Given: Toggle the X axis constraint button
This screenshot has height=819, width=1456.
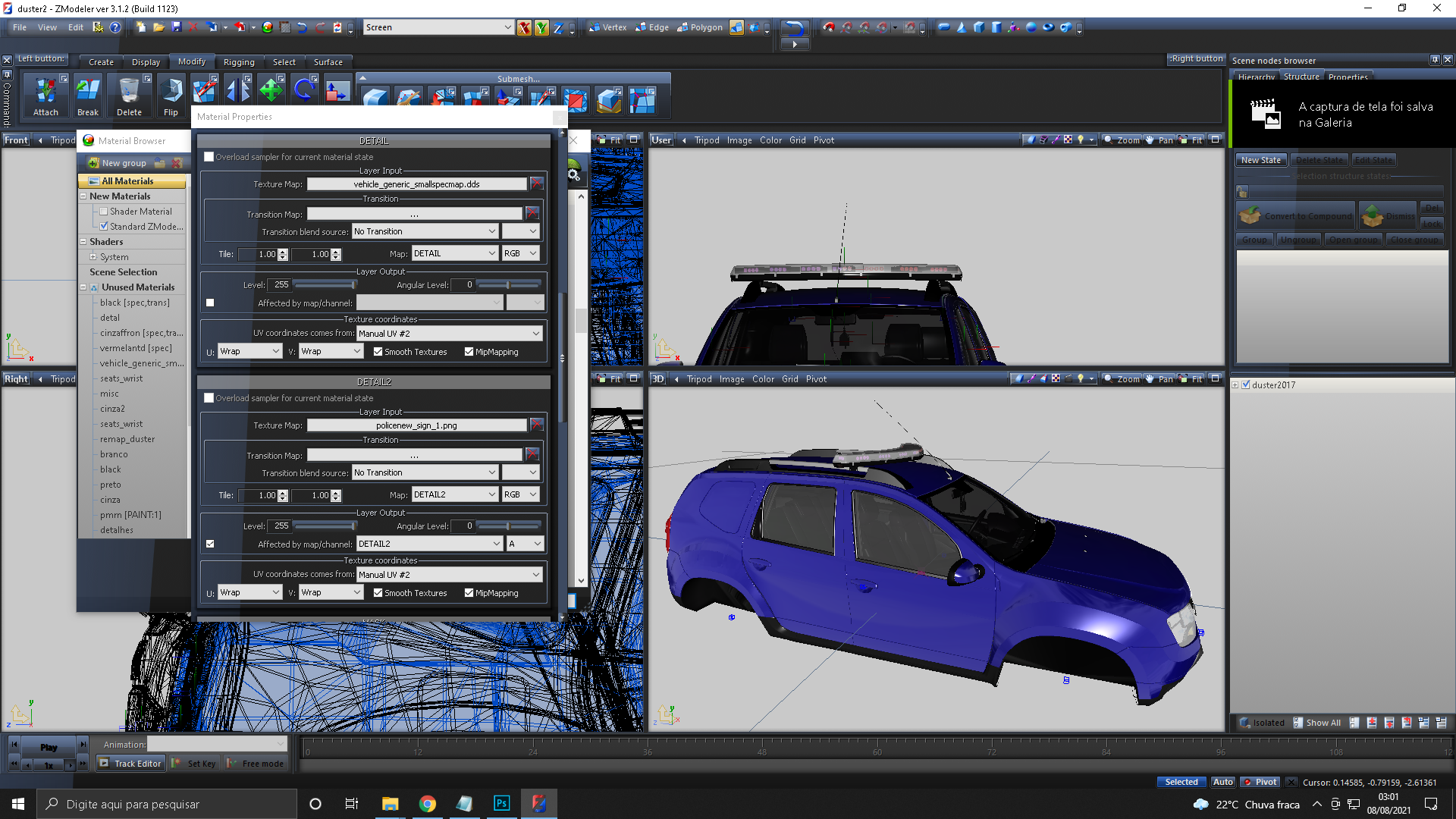Looking at the screenshot, I should pyautogui.click(x=524, y=27).
